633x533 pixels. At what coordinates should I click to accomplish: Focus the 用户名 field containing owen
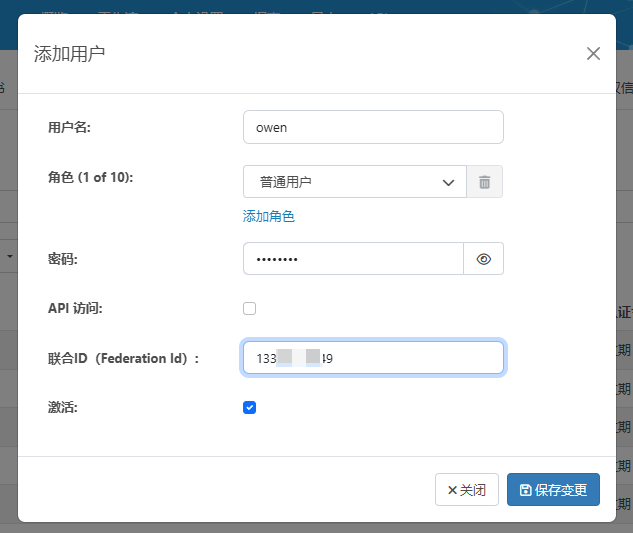pos(373,127)
